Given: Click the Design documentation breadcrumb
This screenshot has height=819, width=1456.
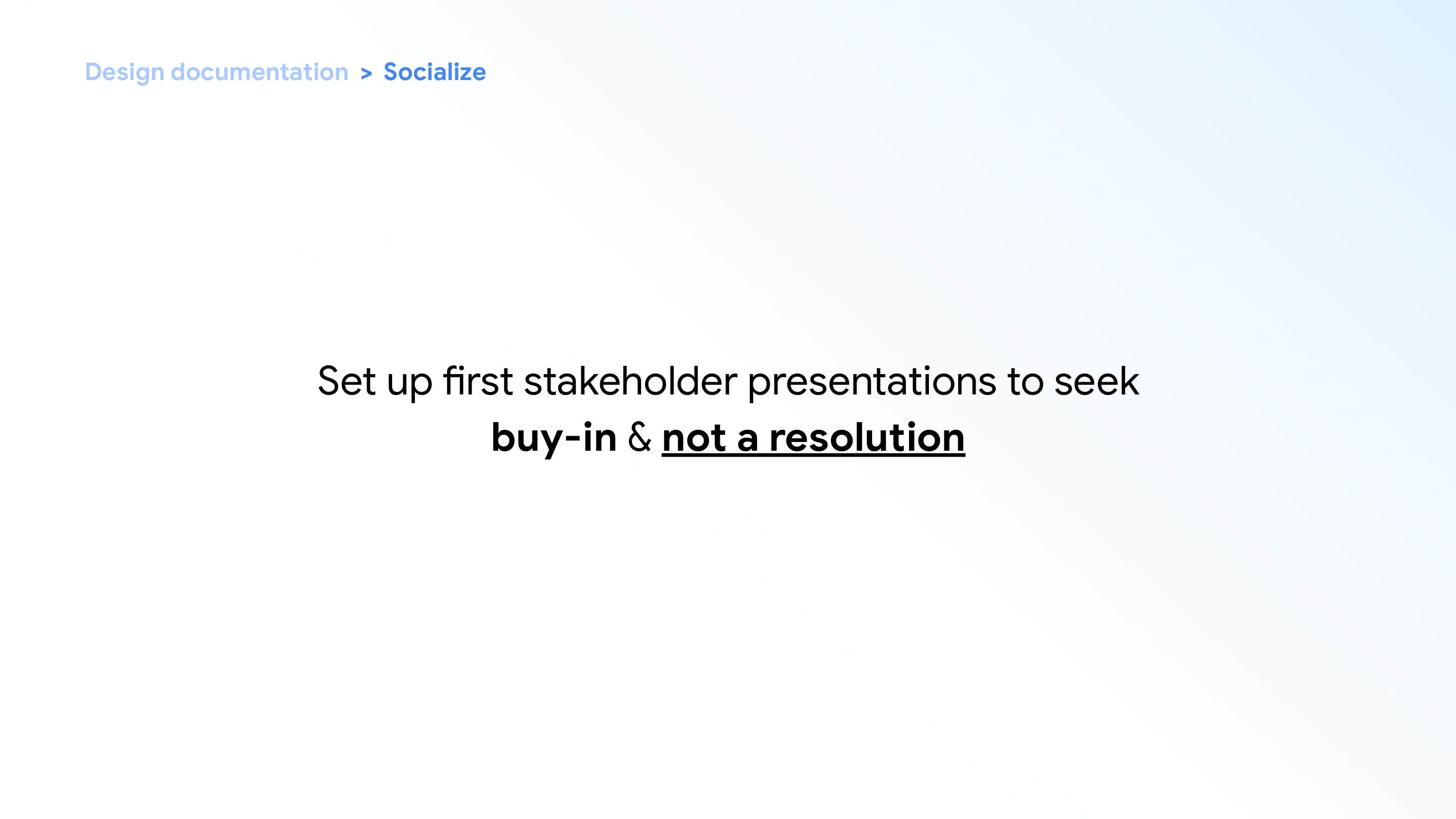Looking at the screenshot, I should click(216, 72).
